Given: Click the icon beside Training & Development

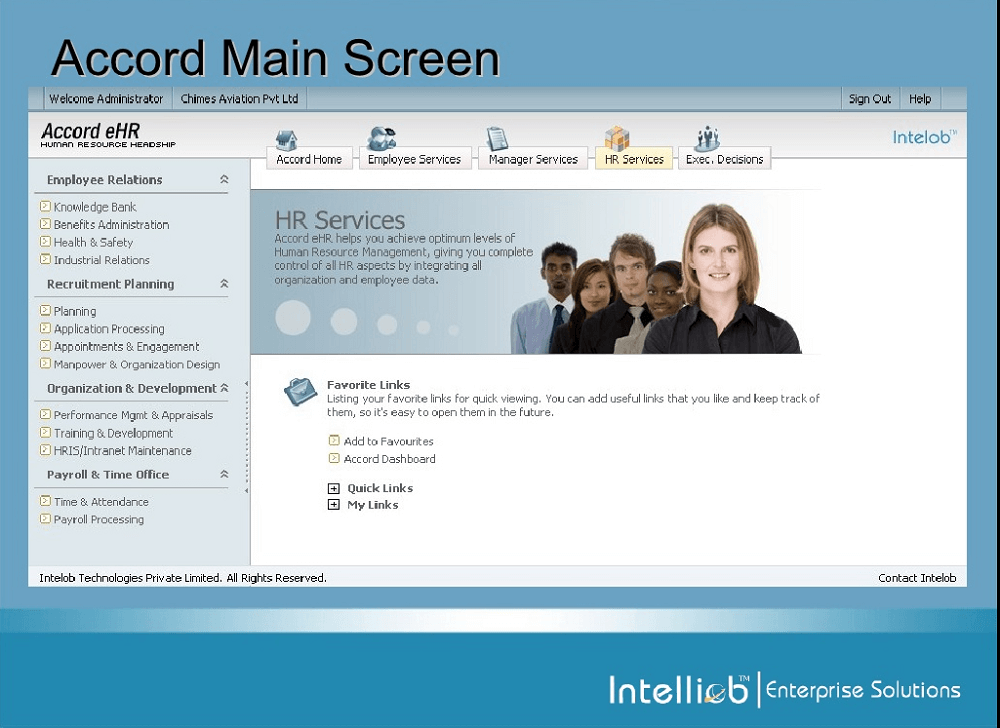Looking at the screenshot, I should tap(45, 432).
